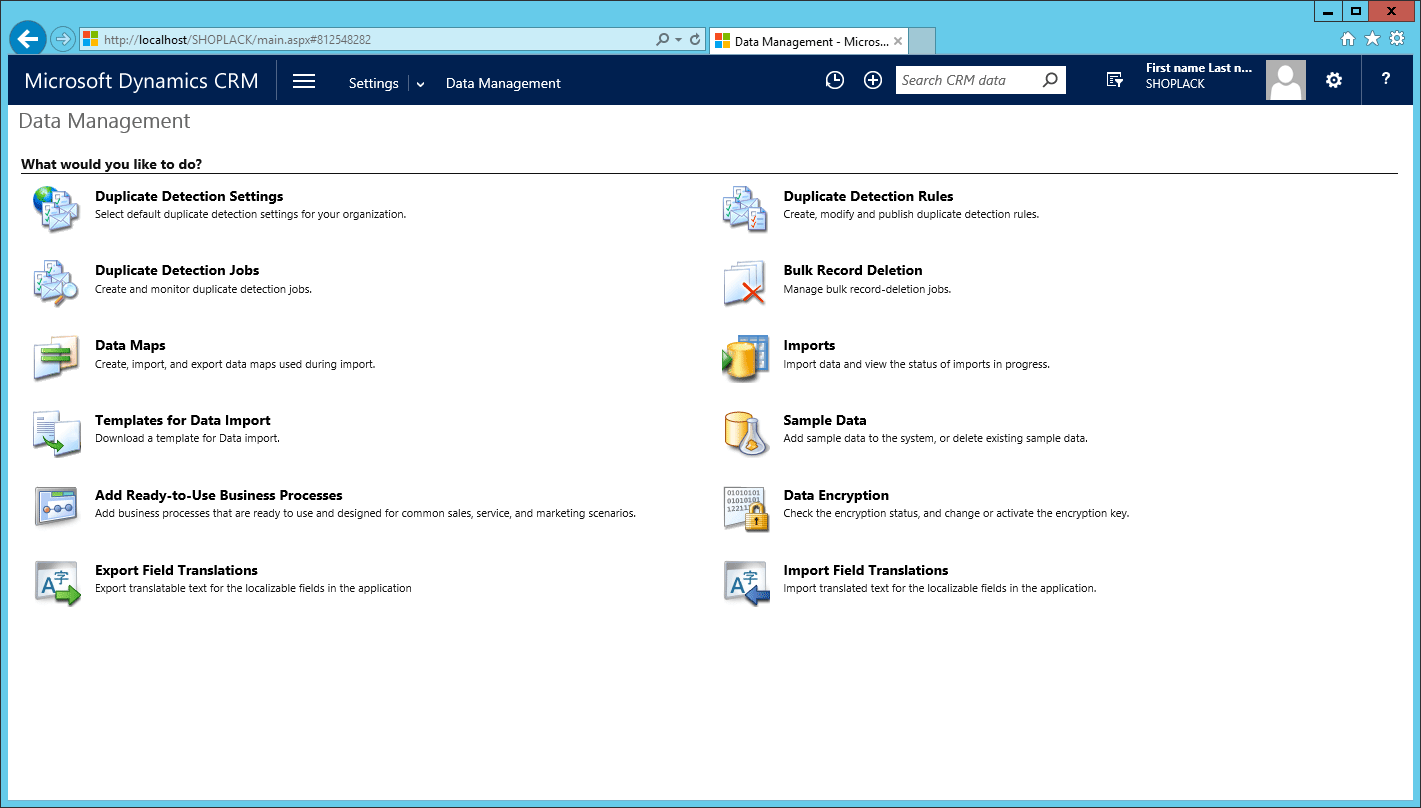Open the Data Maps icon
The height and width of the screenshot is (808, 1421).
(56, 357)
